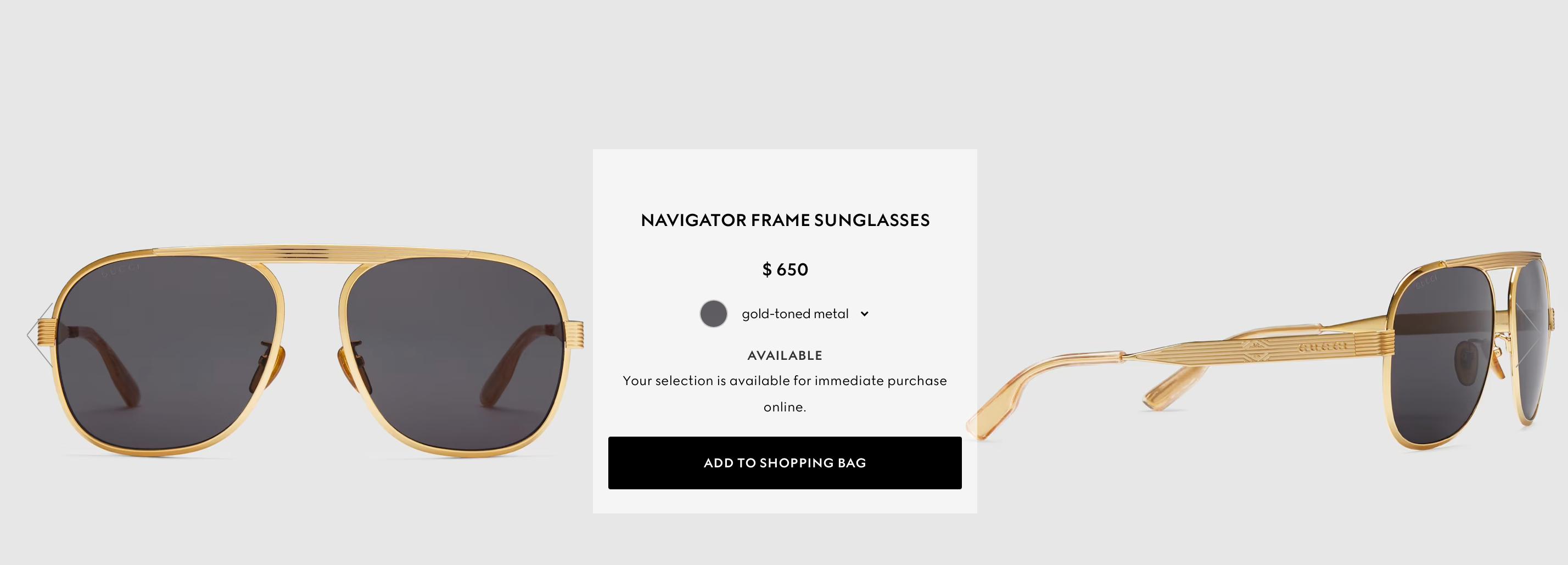Select the dark grey color swatch
1568x565 pixels.
[x=713, y=314]
